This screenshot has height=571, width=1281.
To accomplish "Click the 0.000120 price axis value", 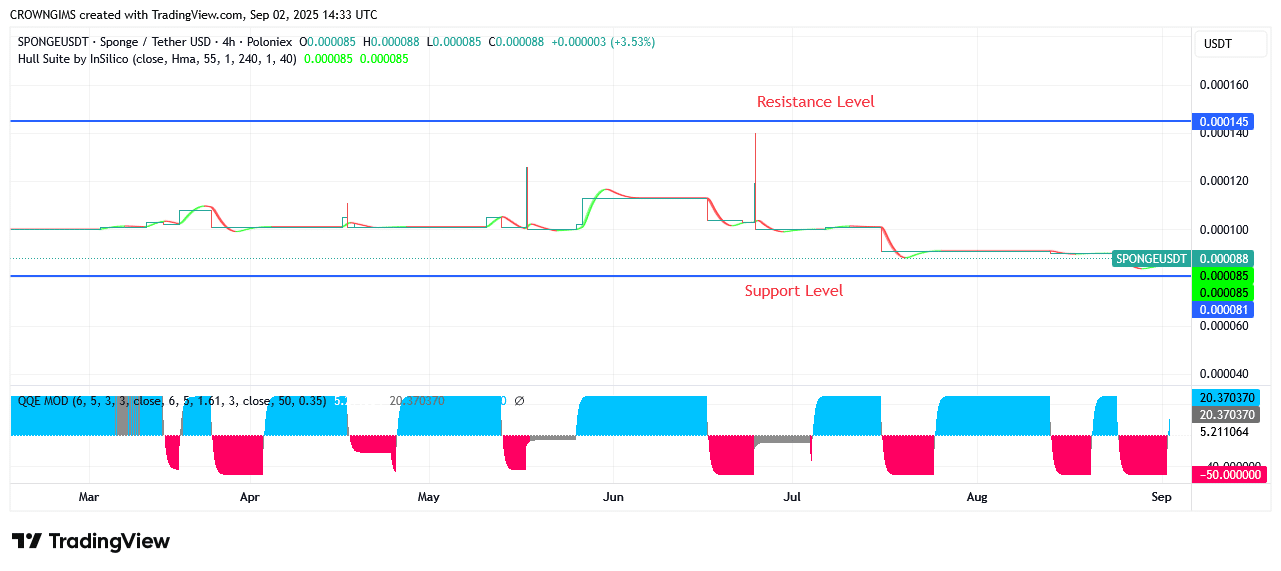I will (1224, 181).
